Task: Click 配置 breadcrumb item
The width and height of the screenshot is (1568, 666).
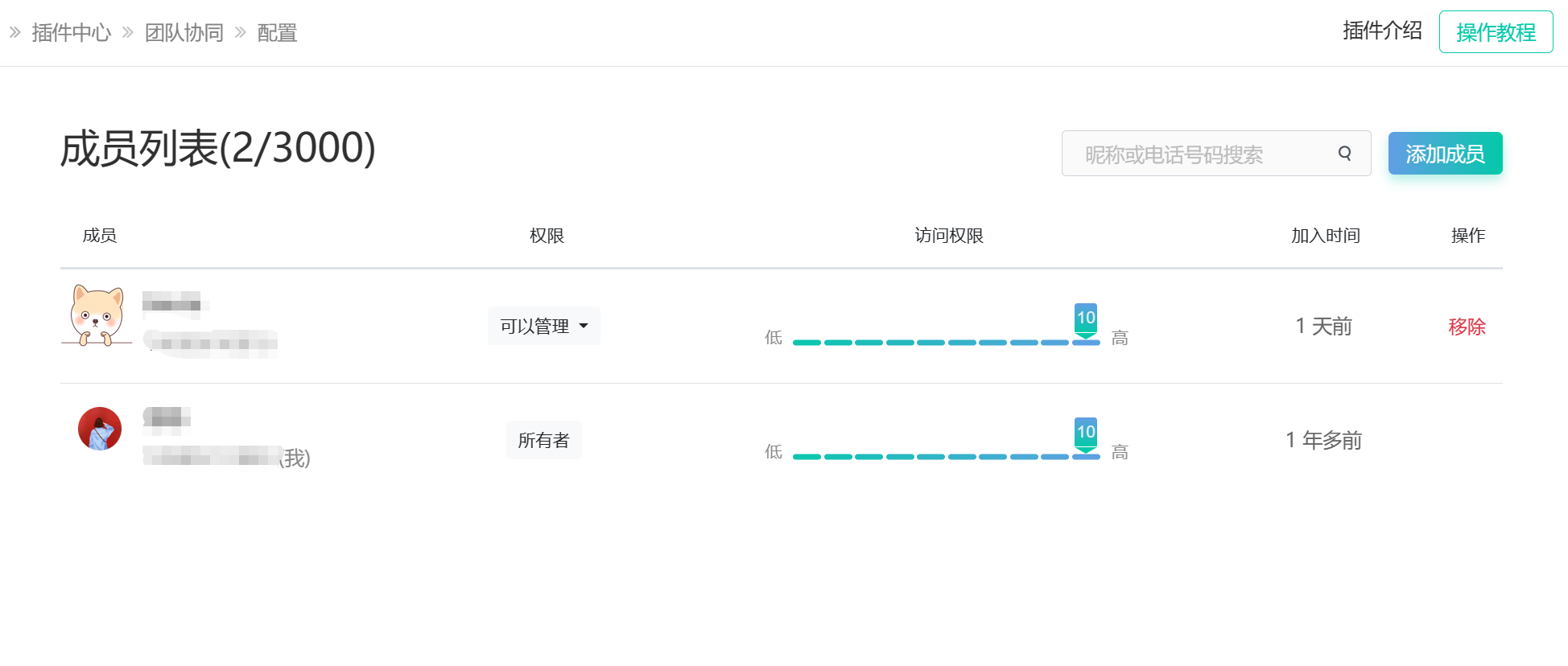Action: [277, 33]
